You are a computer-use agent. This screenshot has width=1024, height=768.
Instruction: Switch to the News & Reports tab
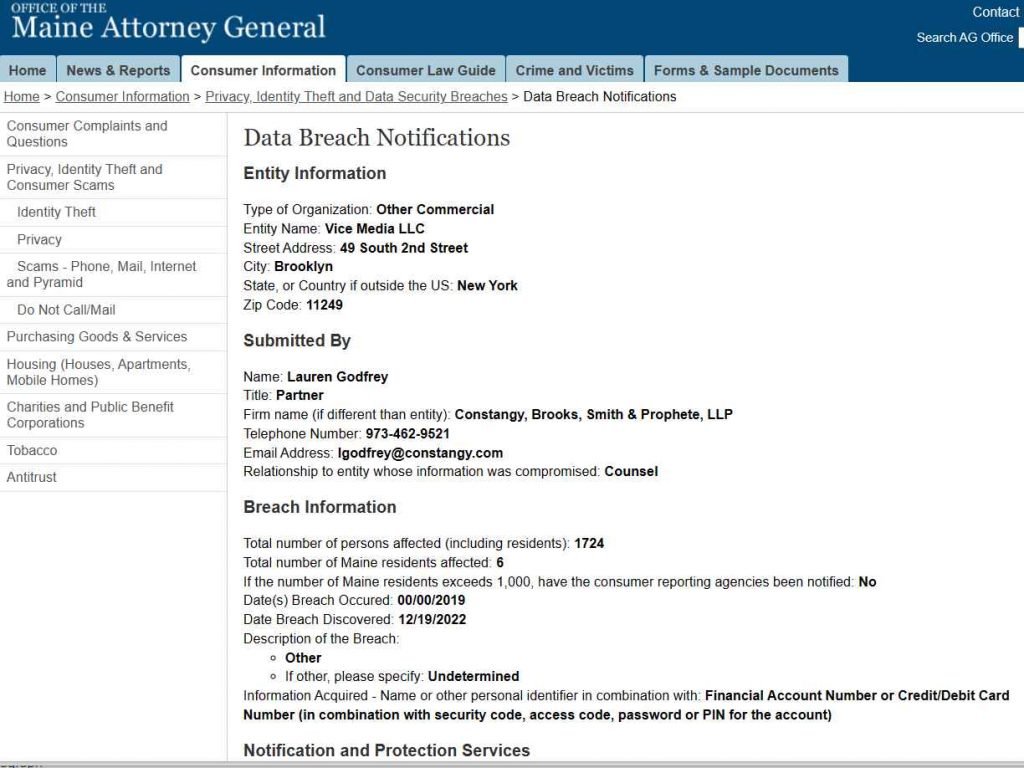coord(118,70)
